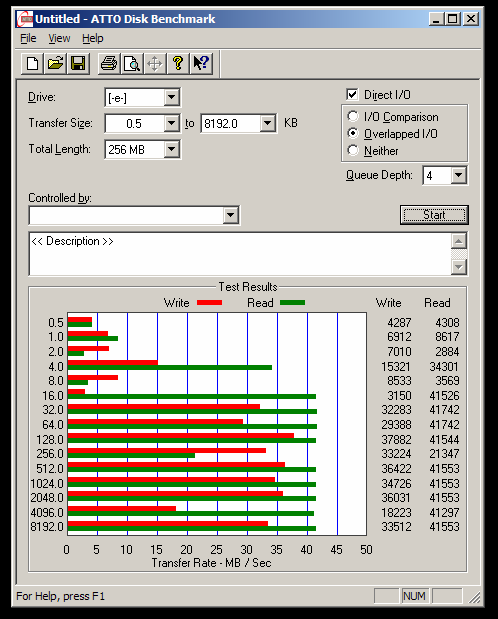Screen dimensions: 498x619
Task: Click the Save floppy disk icon
Action: coord(78,64)
